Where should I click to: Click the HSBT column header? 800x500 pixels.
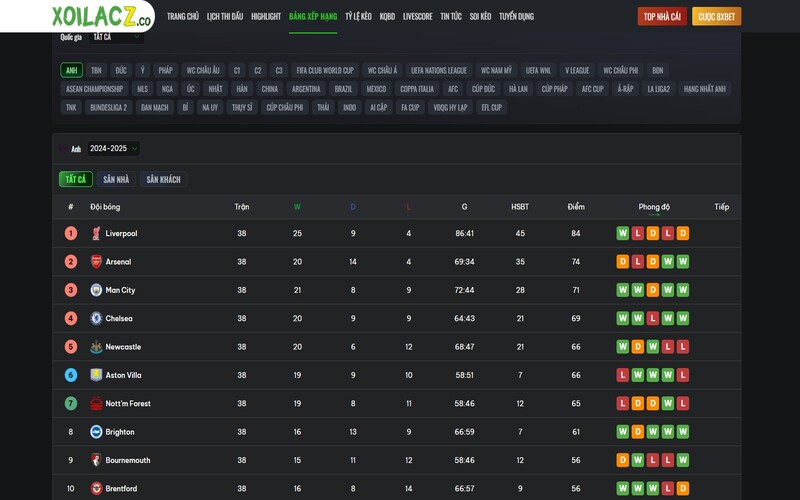coord(520,207)
